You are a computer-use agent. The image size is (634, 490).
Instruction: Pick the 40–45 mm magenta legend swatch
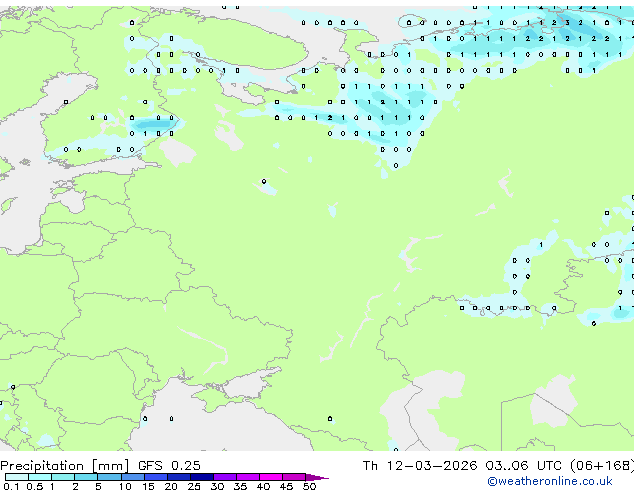tap(271, 477)
